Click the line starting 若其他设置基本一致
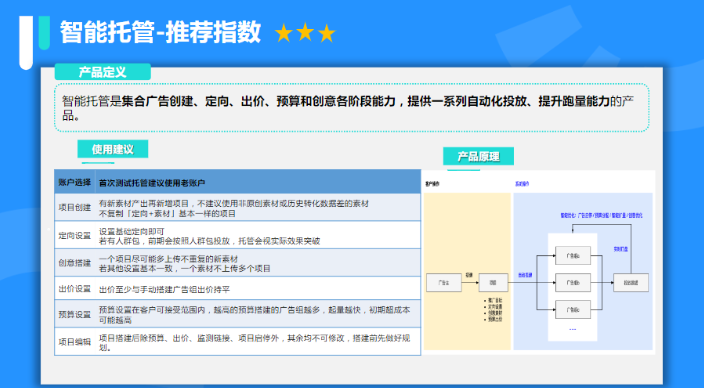The image size is (704, 388). click(x=185, y=269)
